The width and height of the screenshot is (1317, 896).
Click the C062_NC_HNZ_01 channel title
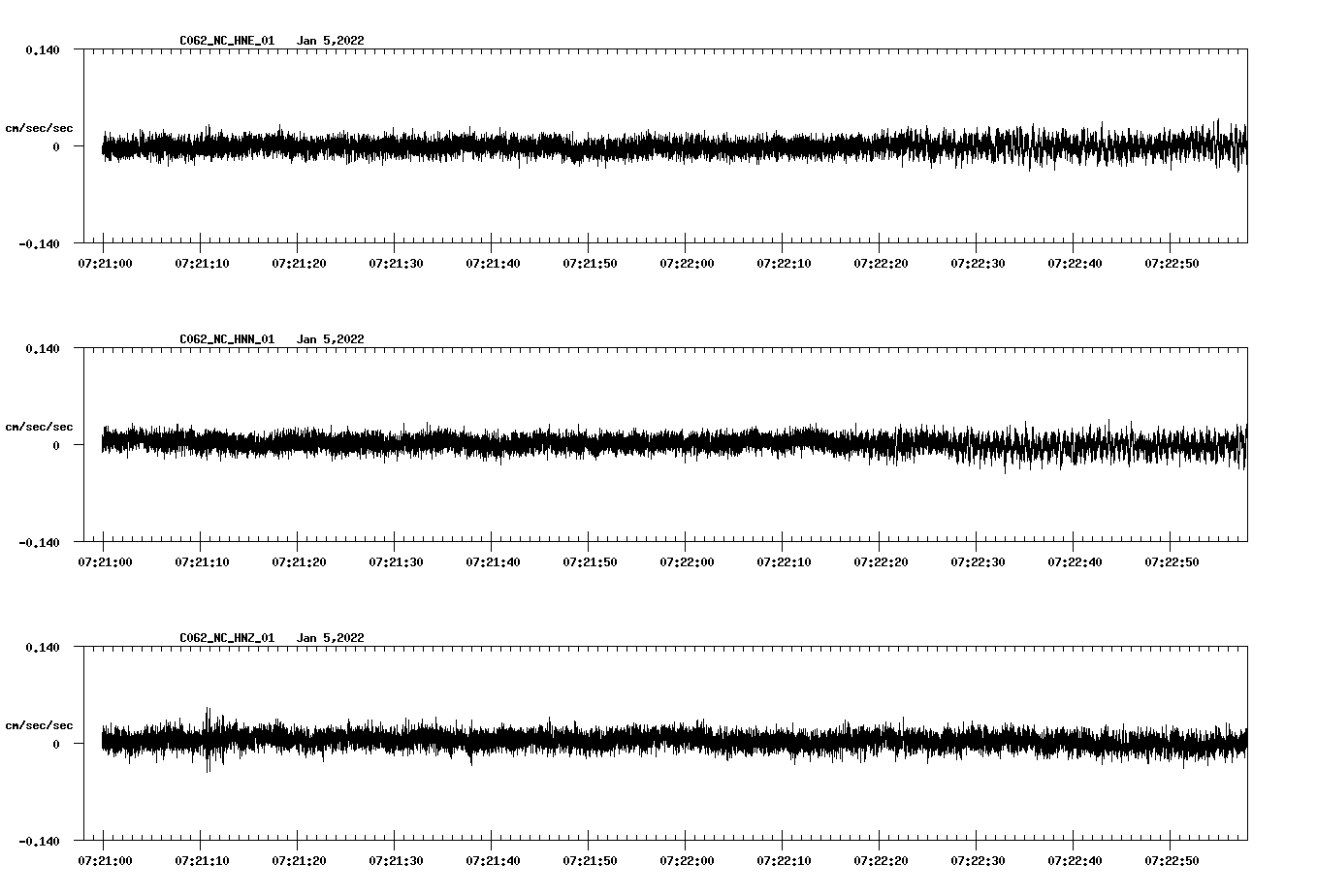point(227,638)
